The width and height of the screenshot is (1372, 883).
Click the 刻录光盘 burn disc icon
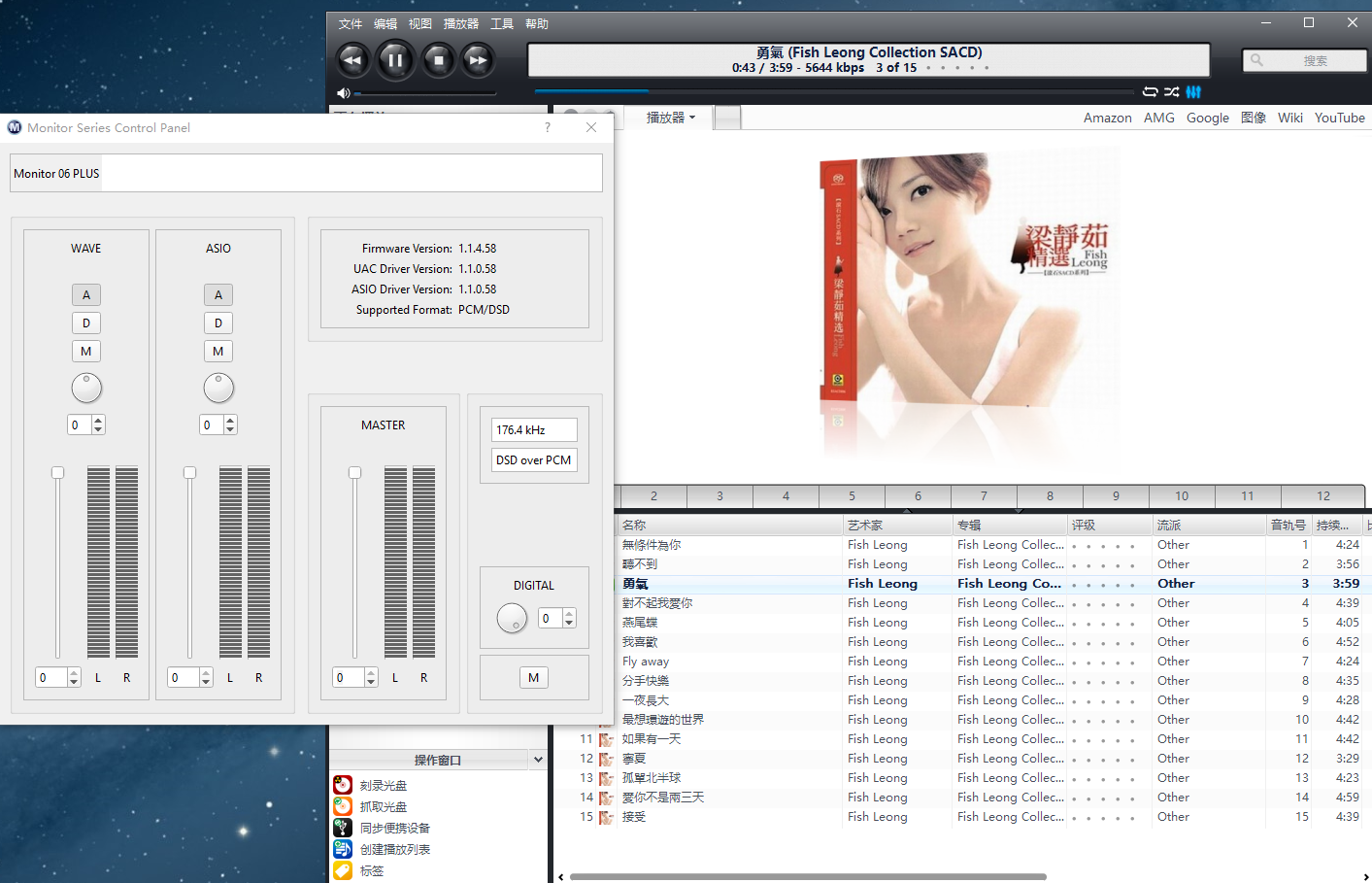[343, 785]
